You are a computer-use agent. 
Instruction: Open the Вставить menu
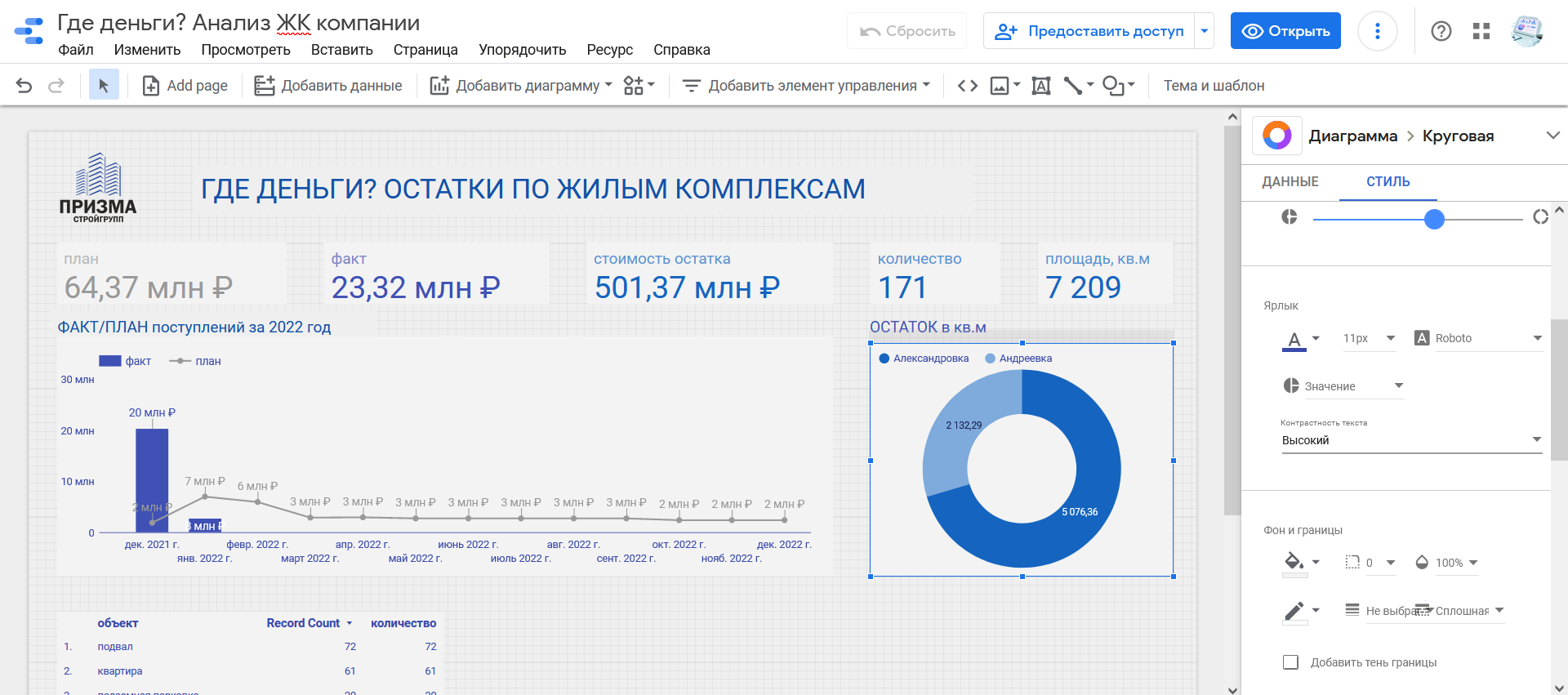coord(342,50)
